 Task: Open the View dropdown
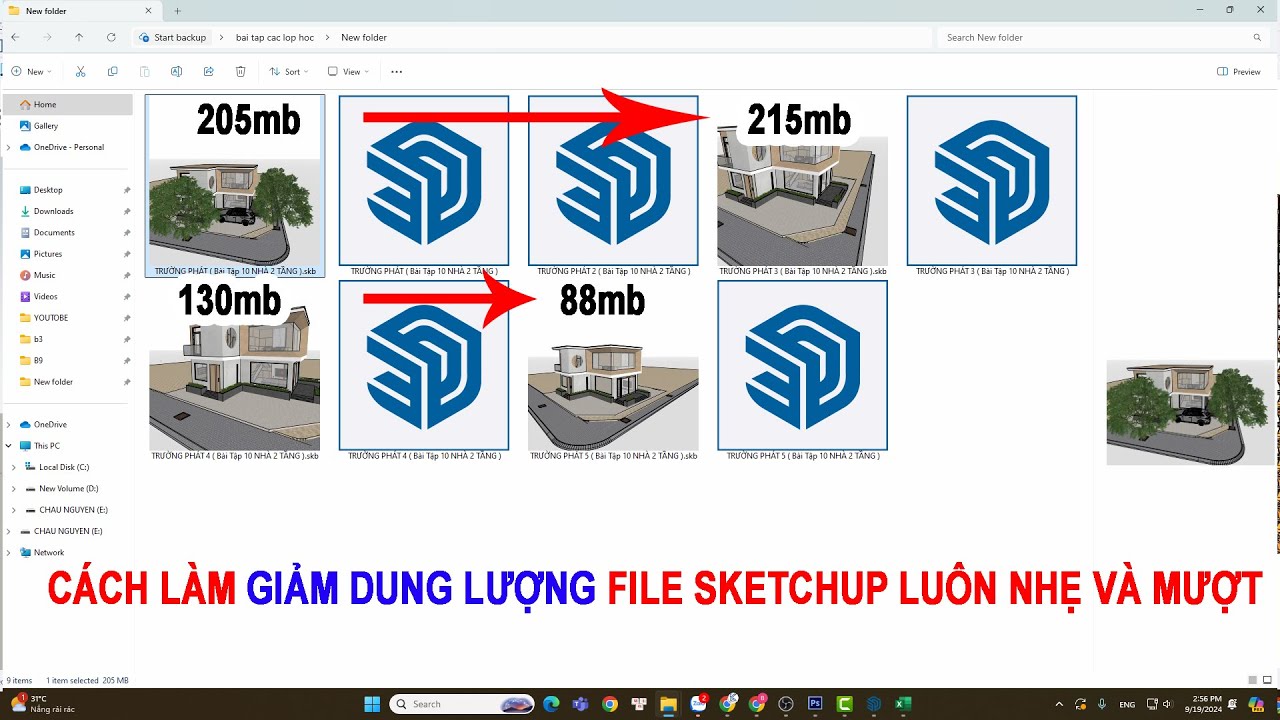pyautogui.click(x=349, y=72)
